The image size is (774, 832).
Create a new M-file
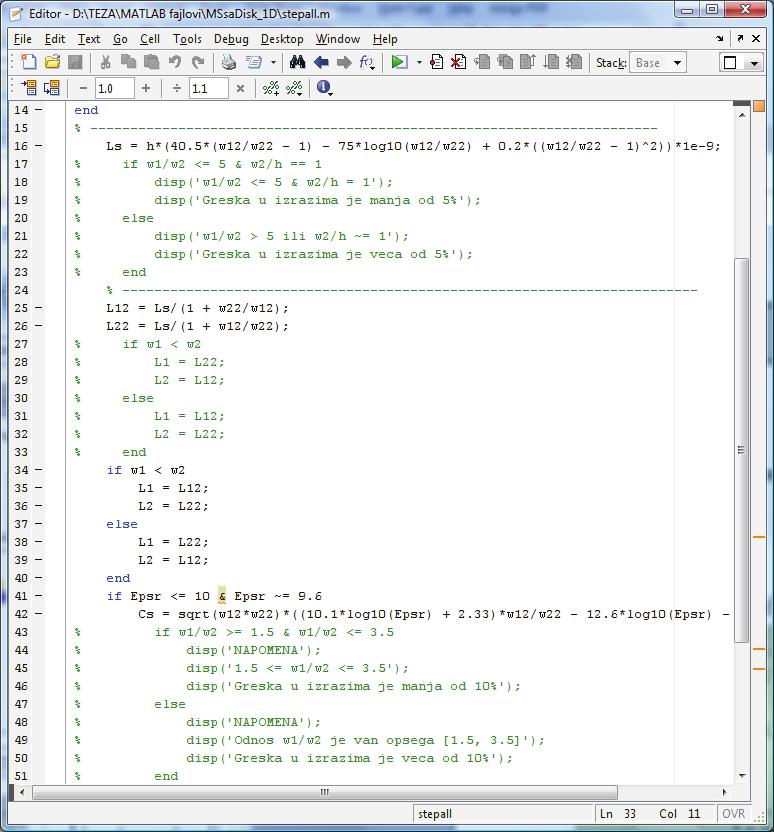coord(29,62)
